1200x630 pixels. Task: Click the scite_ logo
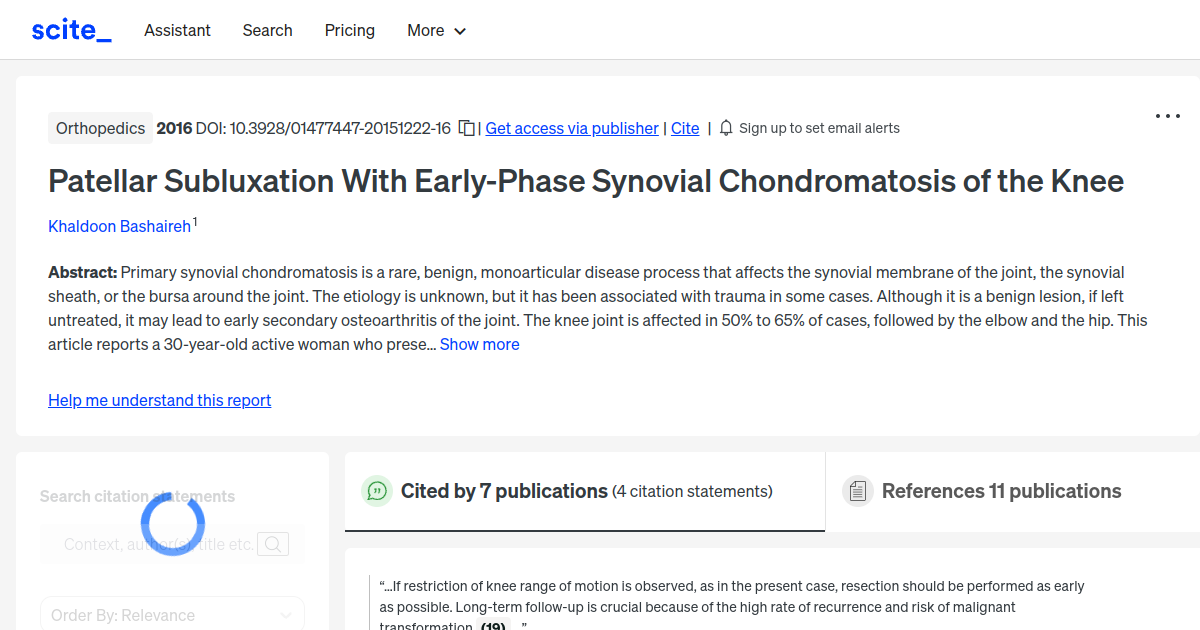(x=70, y=29)
